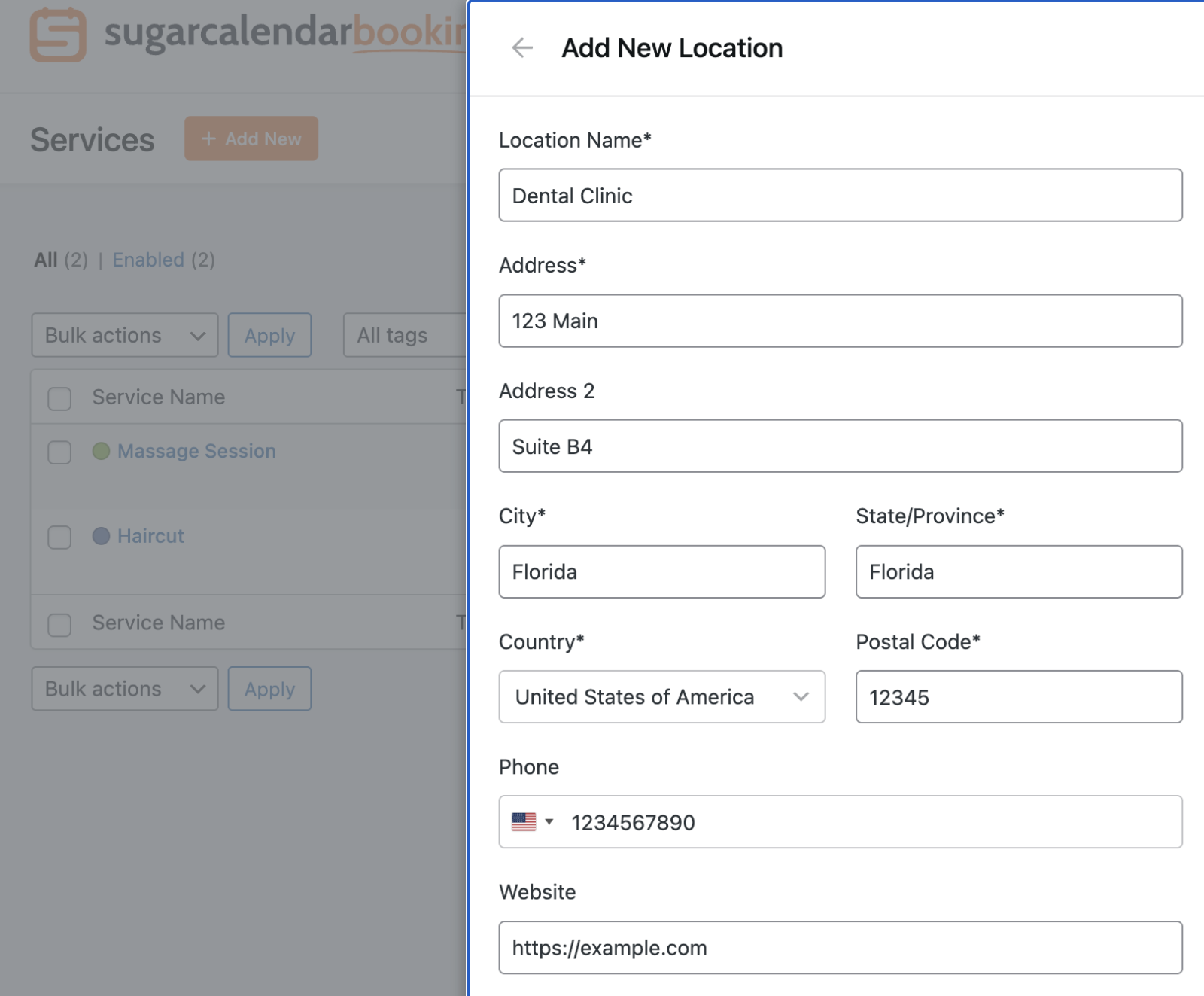1204x996 pixels.
Task: Check the checkbox next to Haircut
Action: click(59, 538)
